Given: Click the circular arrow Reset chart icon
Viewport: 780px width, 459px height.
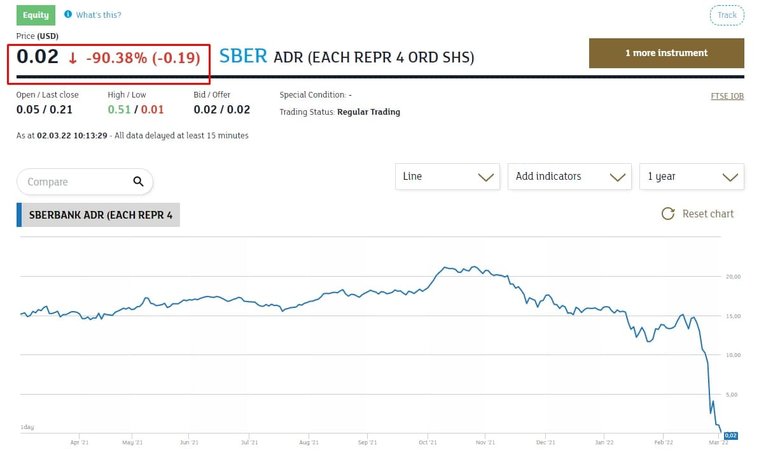Looking at the screenshot, I should pyautogui.click(x=668, y=214).
